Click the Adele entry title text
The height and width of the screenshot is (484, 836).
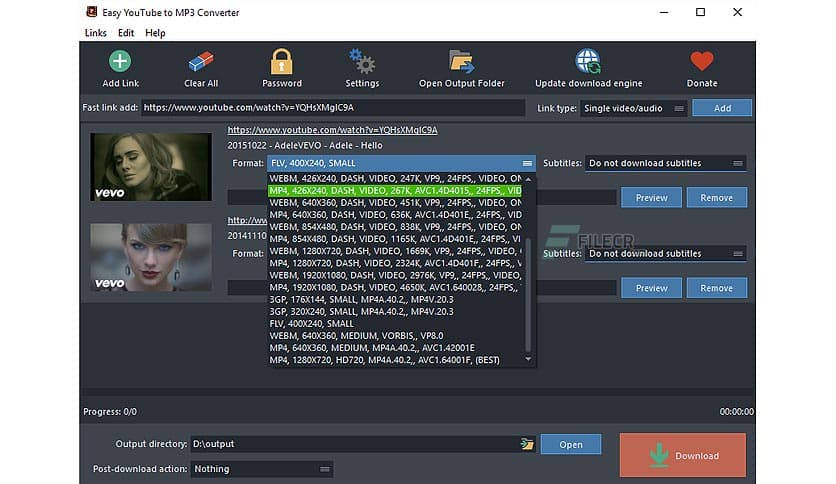pos(305,146)
